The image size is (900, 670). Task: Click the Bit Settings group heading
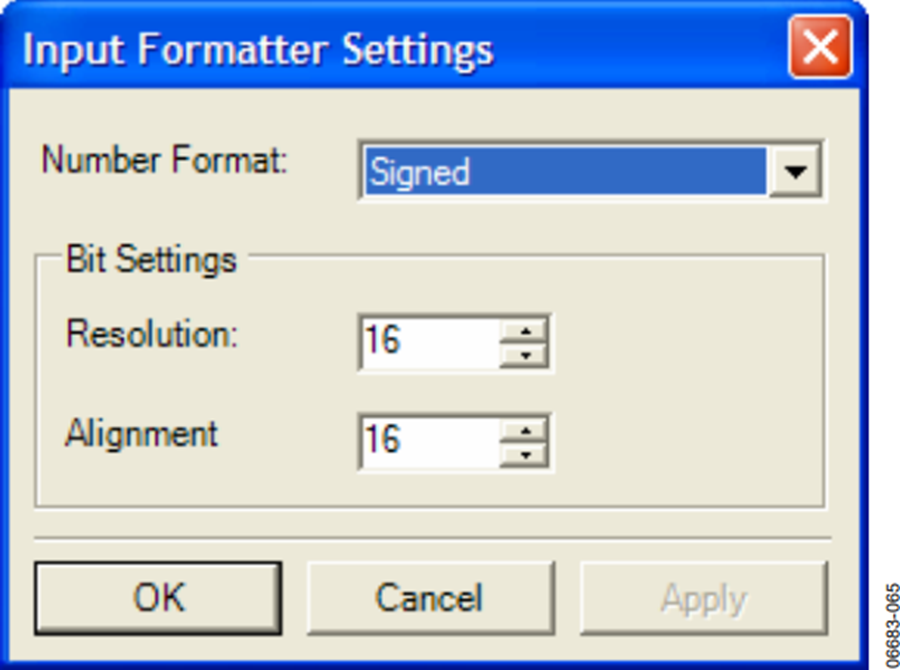[x=151, y=260]
